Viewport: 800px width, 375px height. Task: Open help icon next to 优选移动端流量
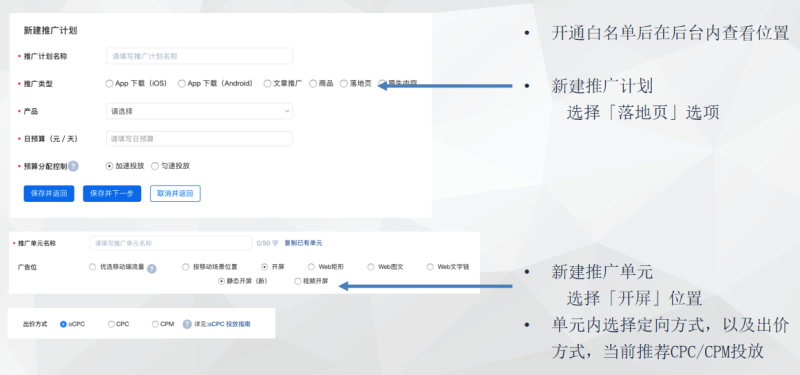152,268
